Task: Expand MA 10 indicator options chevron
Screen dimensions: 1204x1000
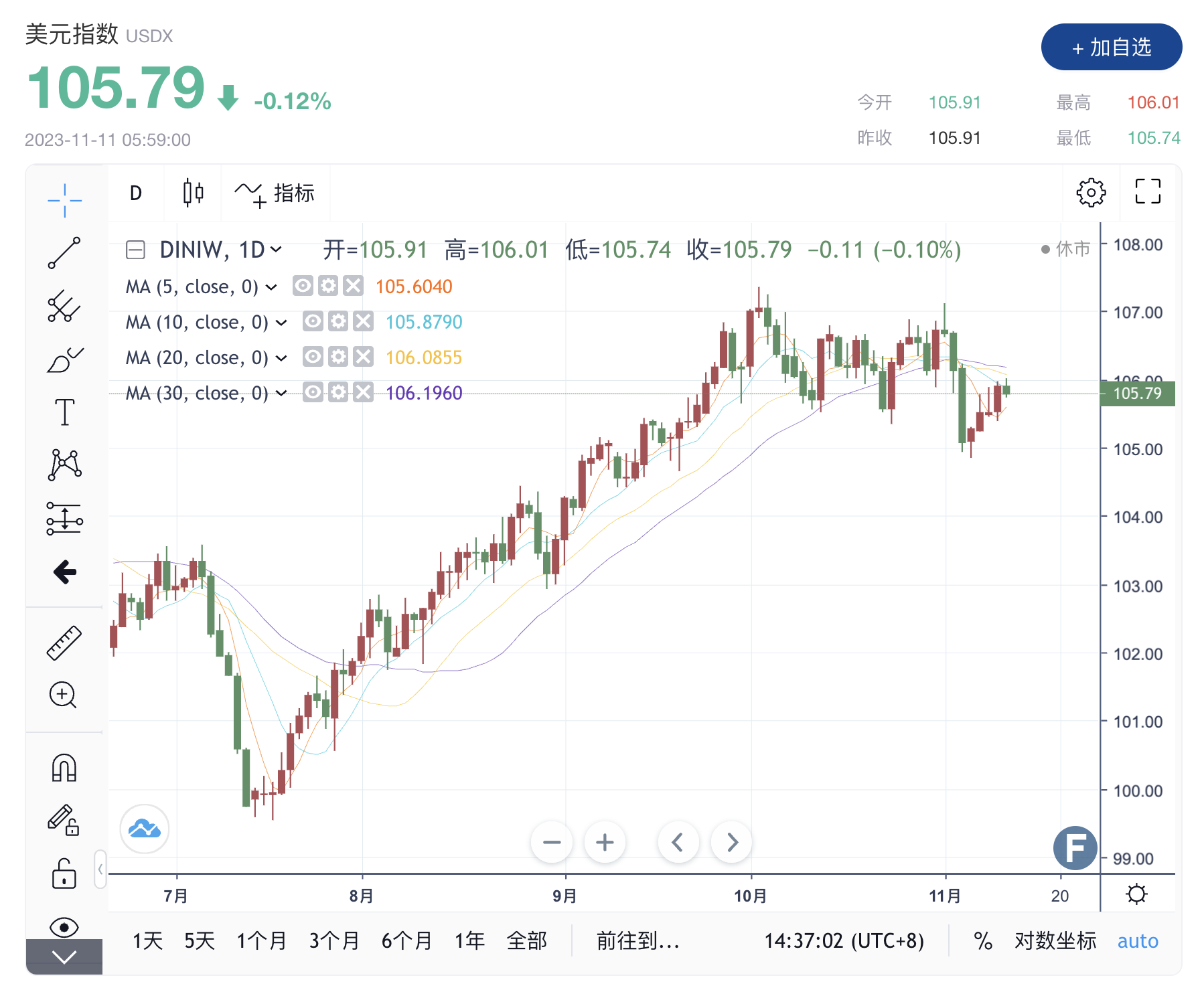Action: [x=282, y=323]
